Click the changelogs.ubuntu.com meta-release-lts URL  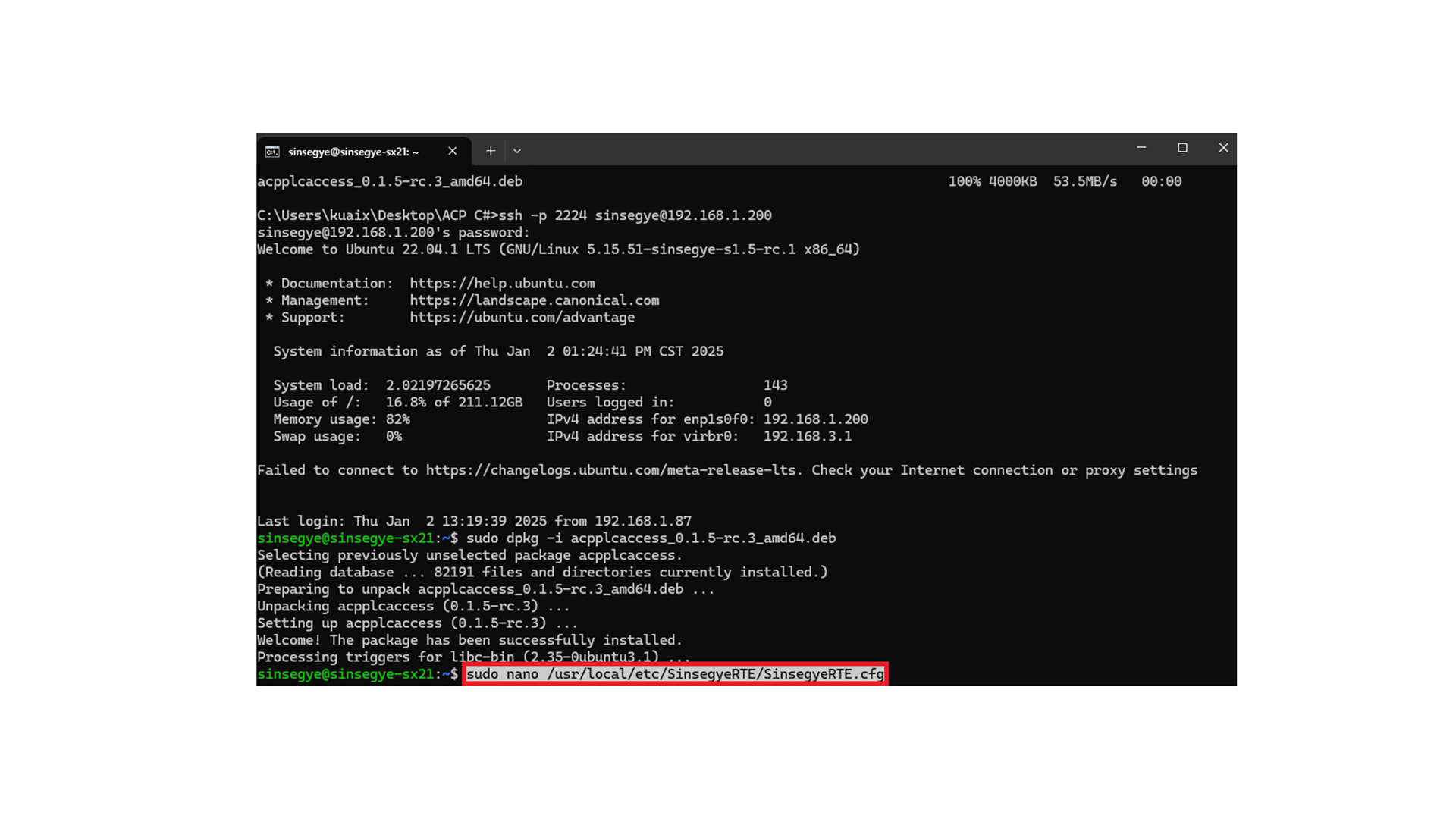(611, 470)
